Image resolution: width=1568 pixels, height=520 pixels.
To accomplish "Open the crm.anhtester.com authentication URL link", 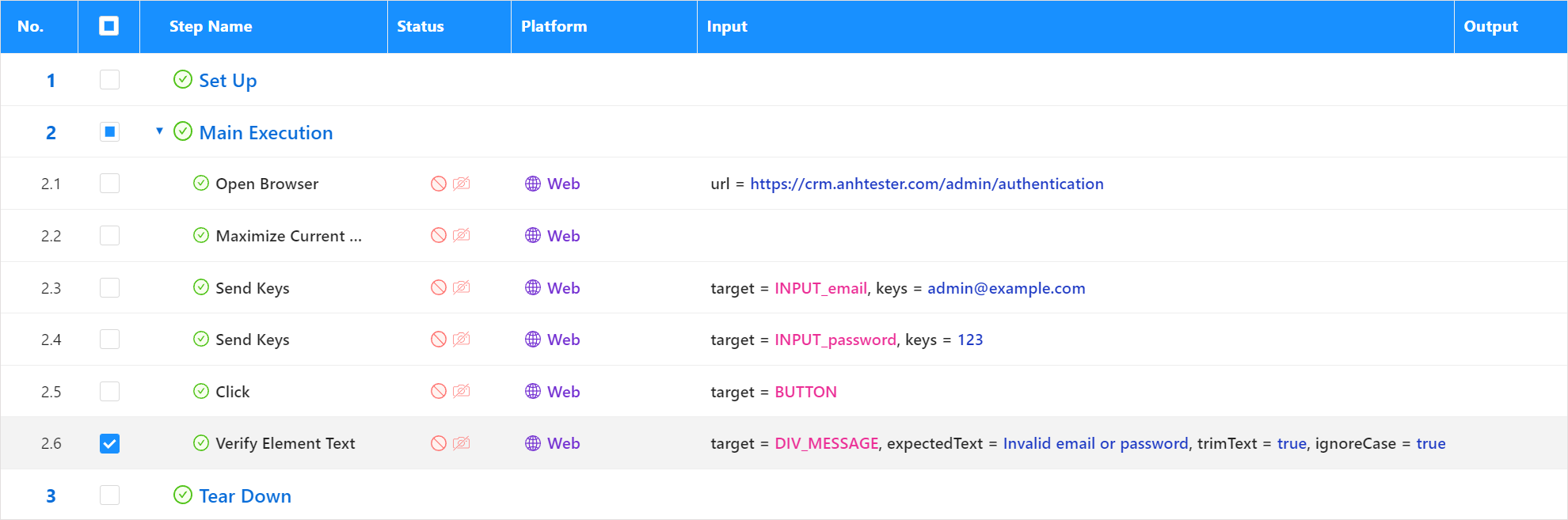I will [927, 184].
